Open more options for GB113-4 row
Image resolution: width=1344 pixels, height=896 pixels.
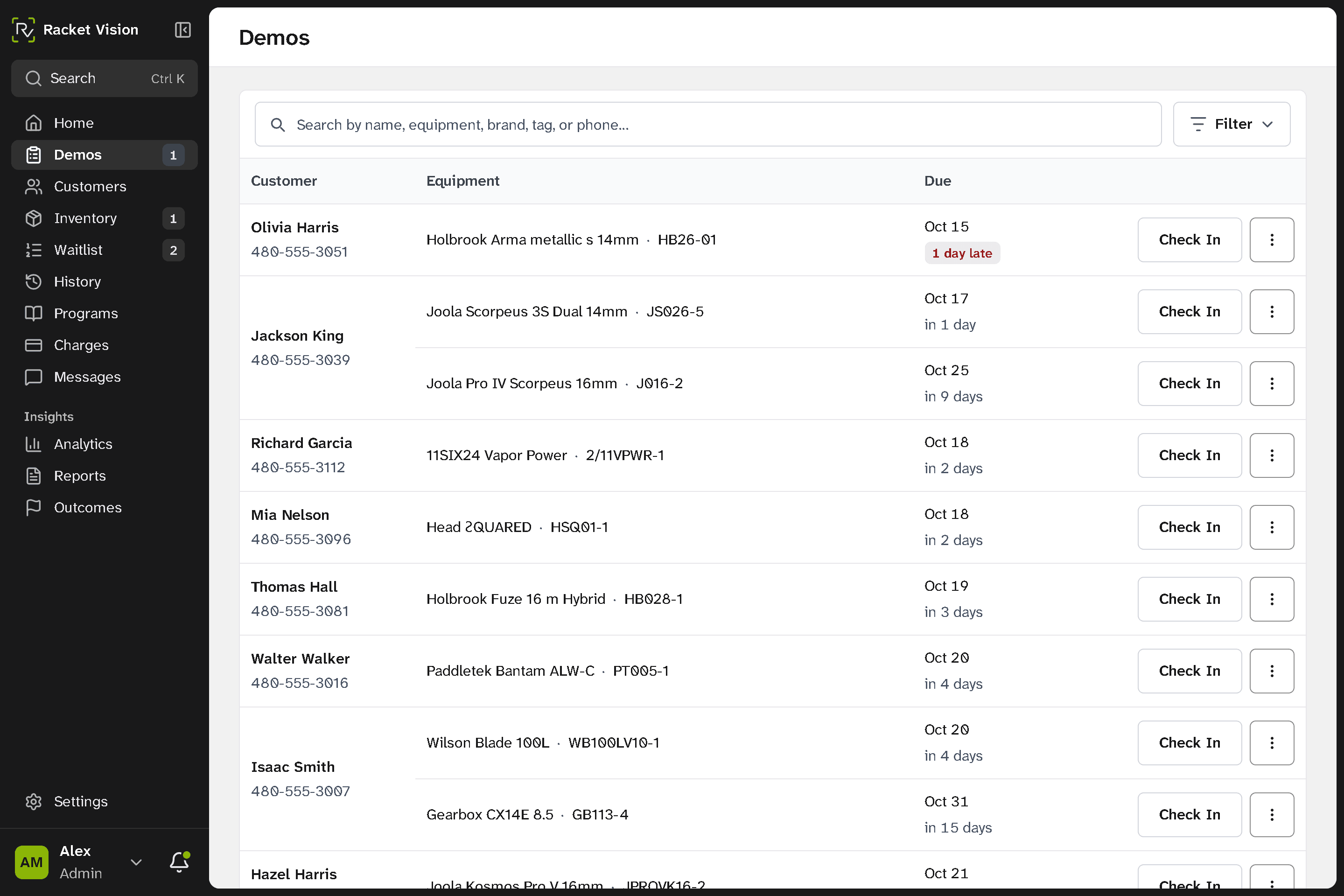coord(1271,815)
